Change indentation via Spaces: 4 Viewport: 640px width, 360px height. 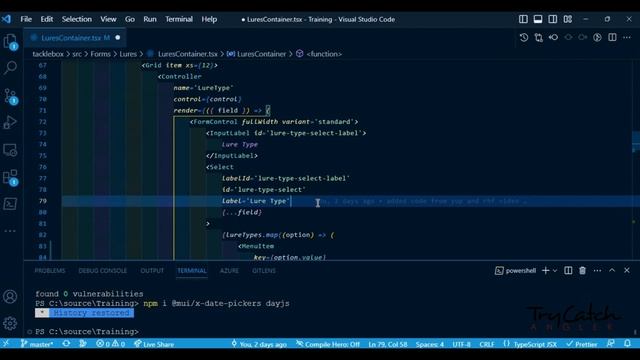coord(430,344)
